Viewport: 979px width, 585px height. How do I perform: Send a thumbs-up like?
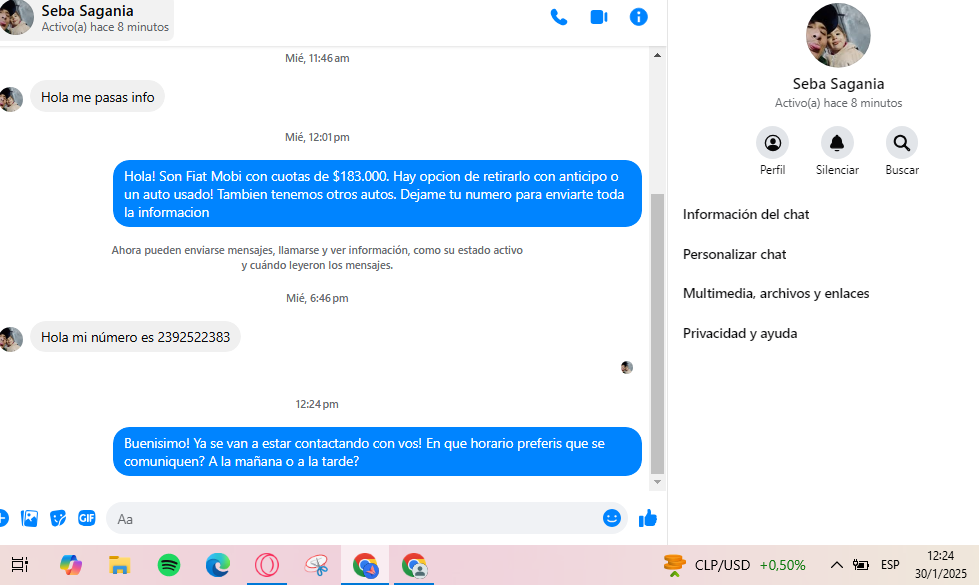(648, 518)
